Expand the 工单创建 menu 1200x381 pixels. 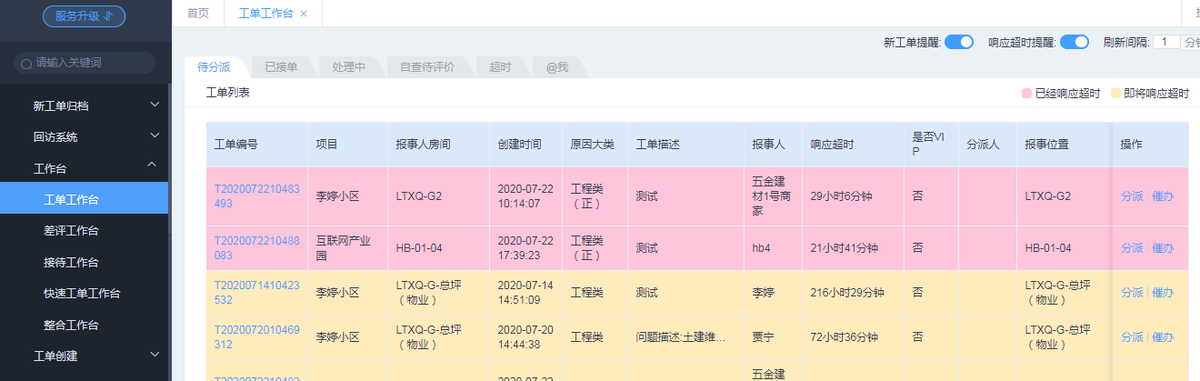[85, 355]
